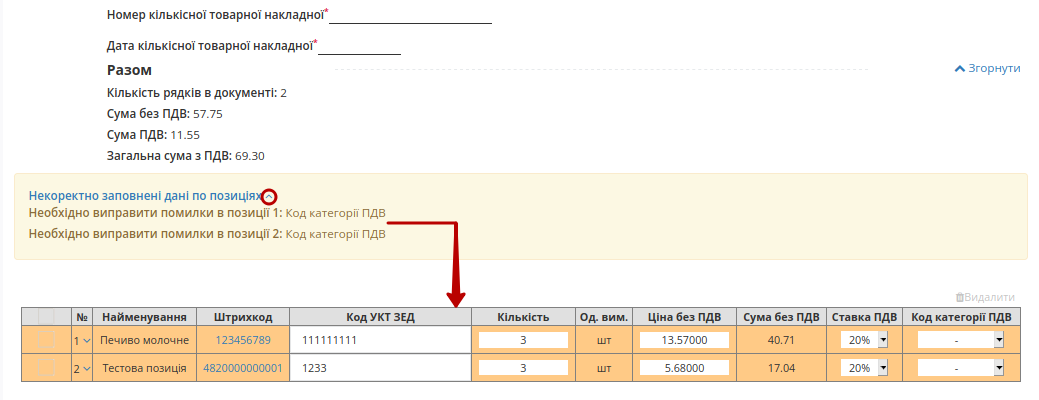Click the Ставка ПДВ column header
Viewport: 1039px width, 400px height.
coord(864,317)
